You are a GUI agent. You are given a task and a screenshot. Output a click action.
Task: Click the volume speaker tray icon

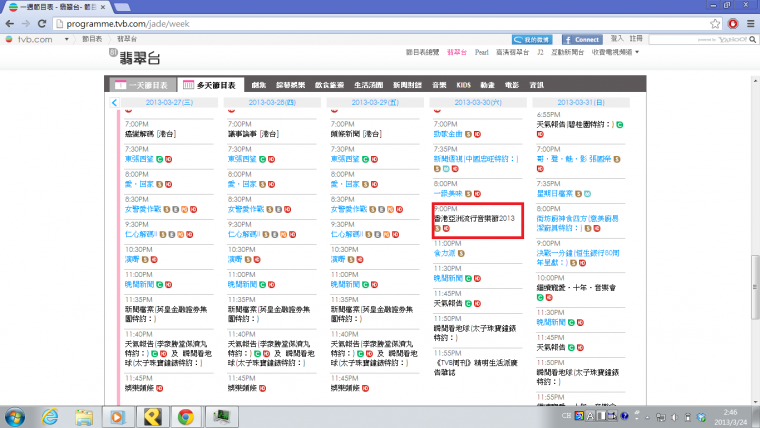674,417
